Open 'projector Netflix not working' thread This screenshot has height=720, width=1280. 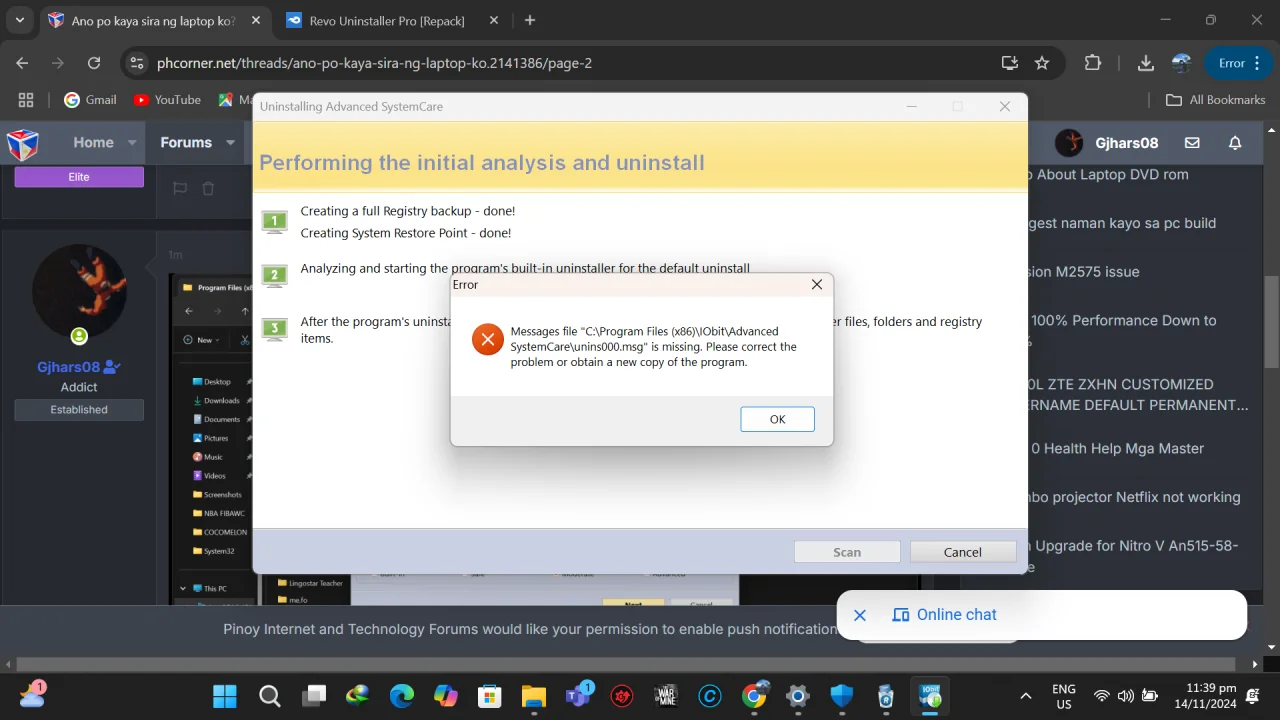(x=1134, y=497)
